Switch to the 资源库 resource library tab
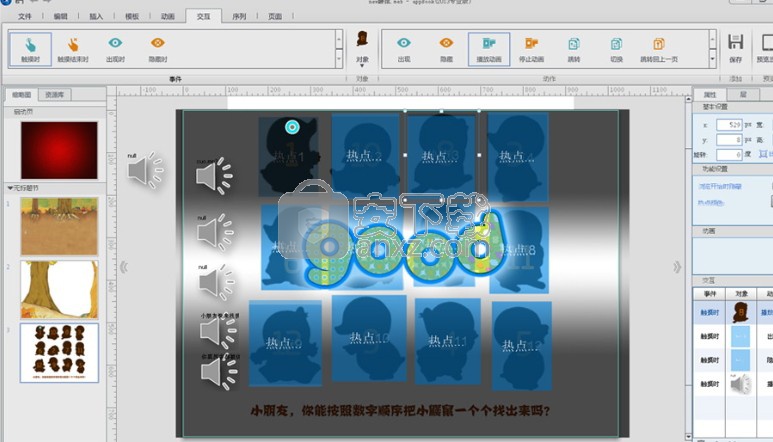Viewport: 773px width, 442px height. 54,95
